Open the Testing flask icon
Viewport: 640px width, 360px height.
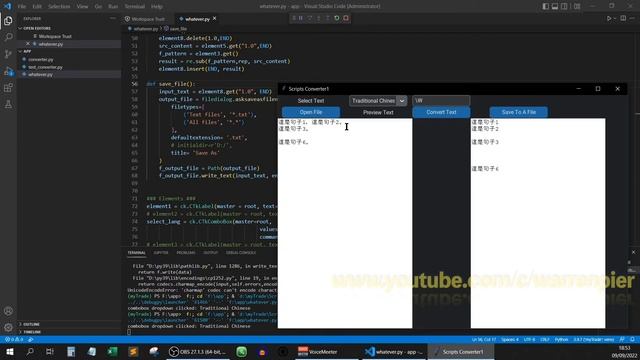coord(8,104)
